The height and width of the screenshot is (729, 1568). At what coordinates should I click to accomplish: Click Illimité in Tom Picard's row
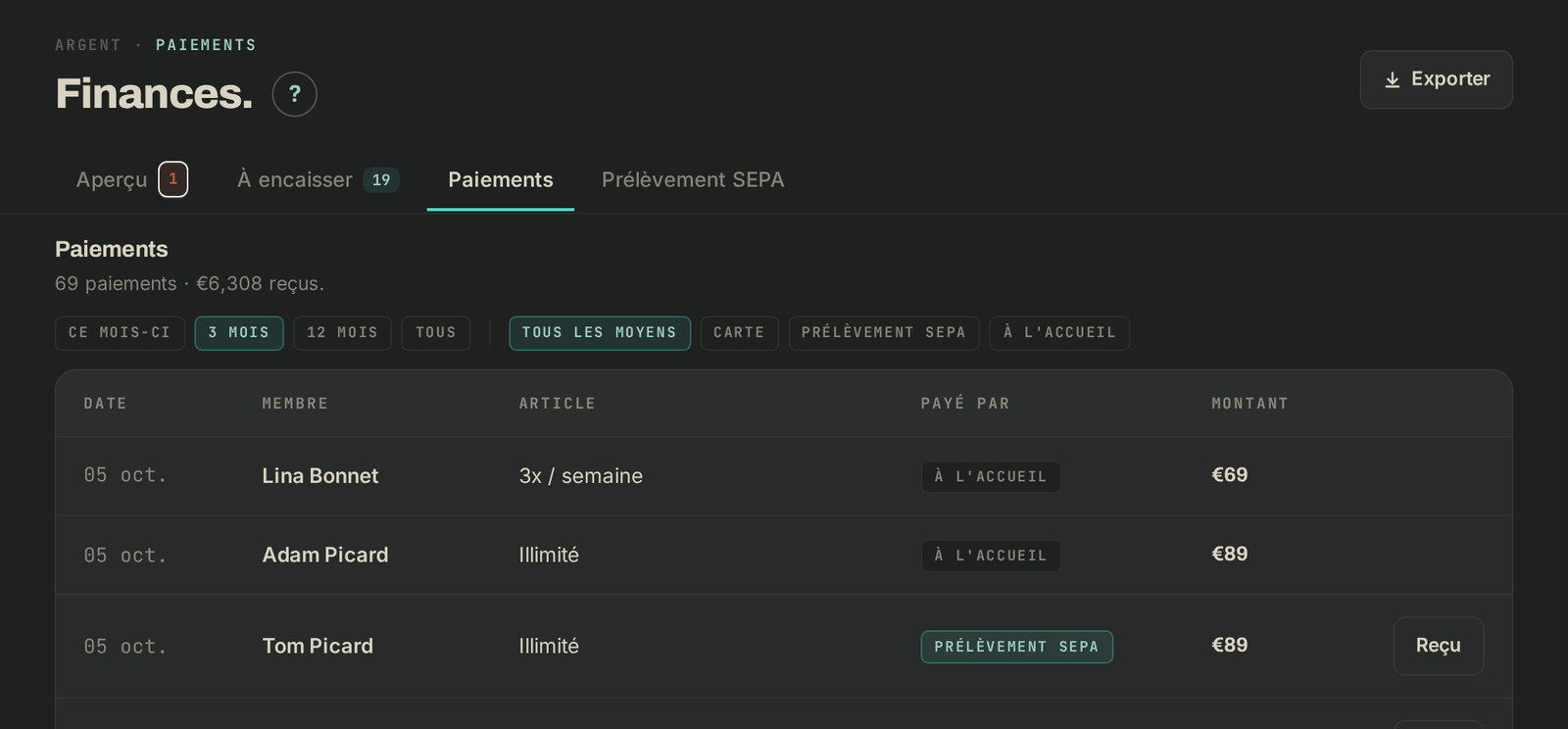tap(549, 647)
